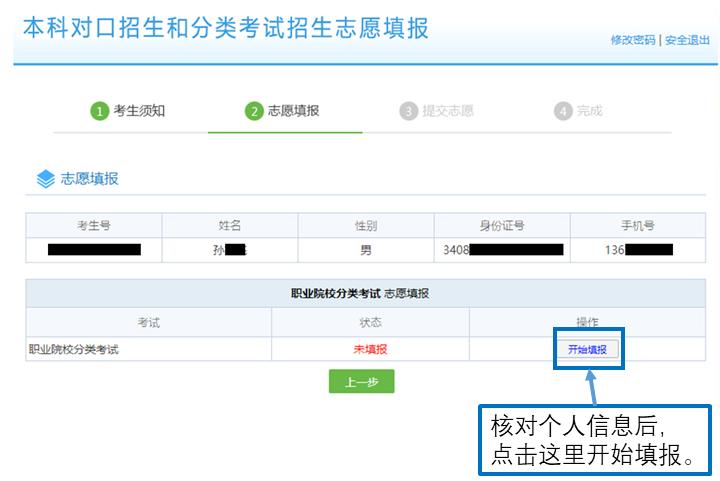Click the 开始填报 button
The height and width of the screenshot is (481, 720).
[587, 349]
